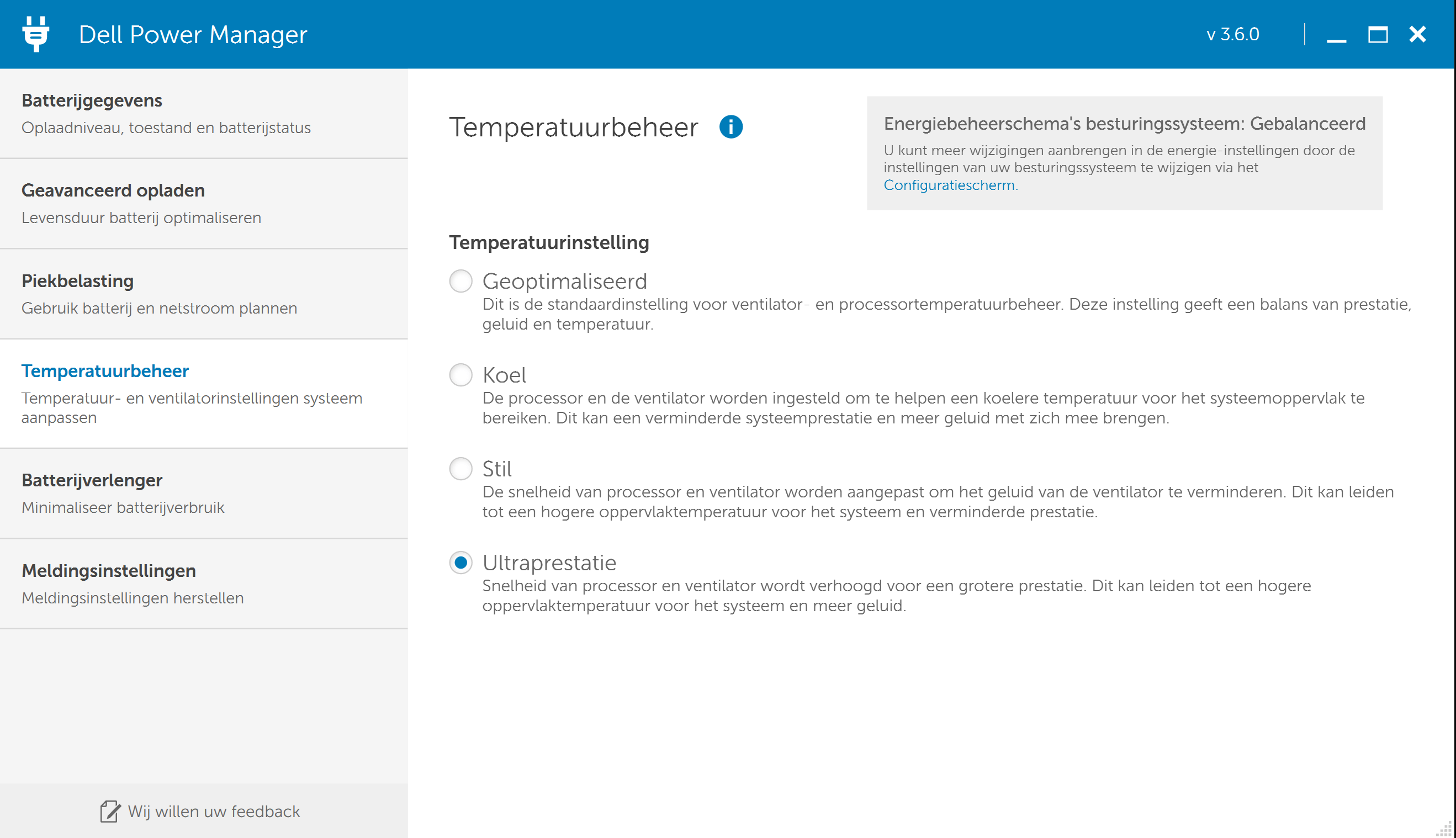
Task: Click the Ultraprestatie option label
Action: point(549,563)
